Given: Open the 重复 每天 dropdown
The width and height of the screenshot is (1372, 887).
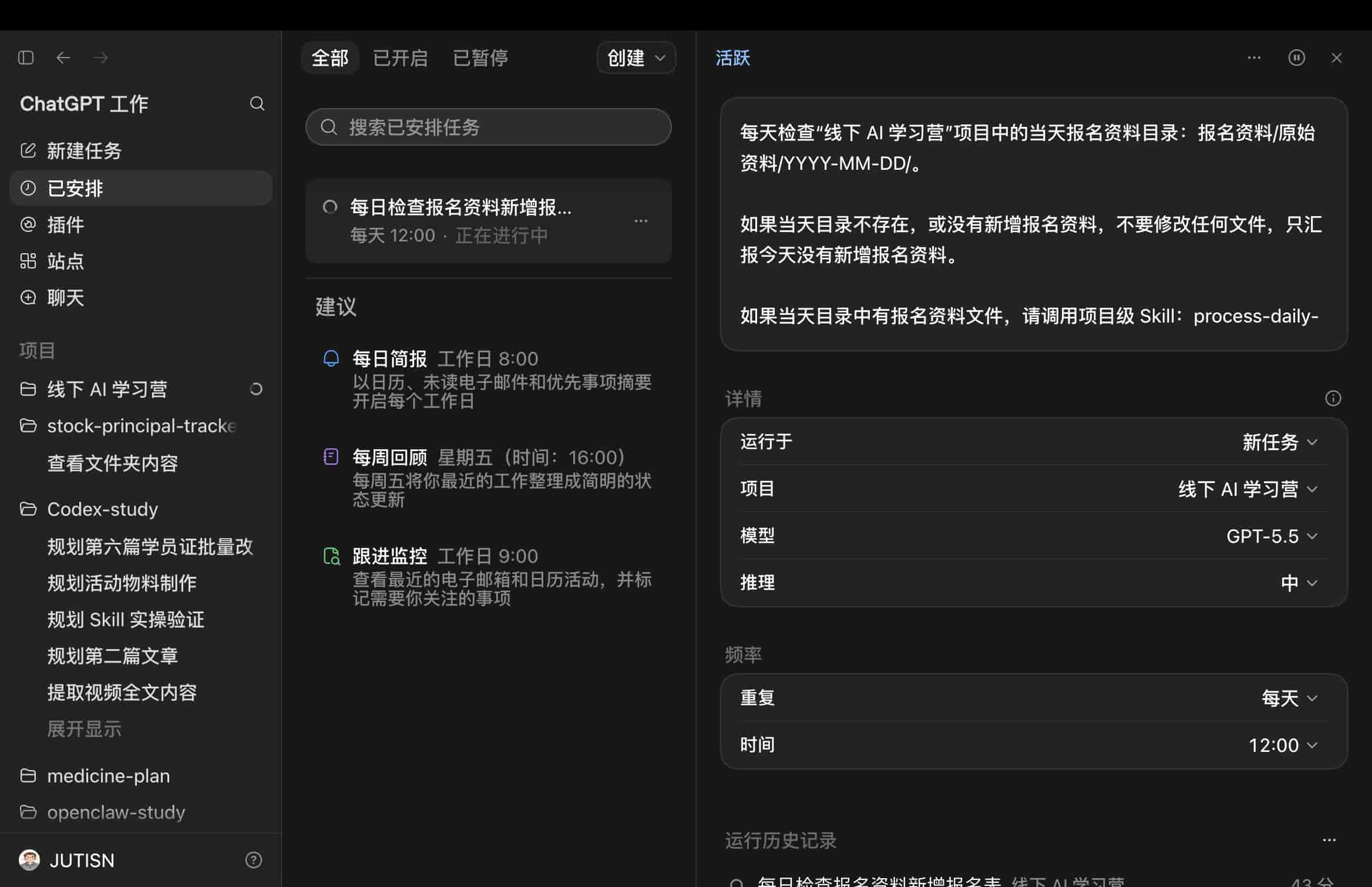Looking at the screenshot, I should (x=1289, y=698).
